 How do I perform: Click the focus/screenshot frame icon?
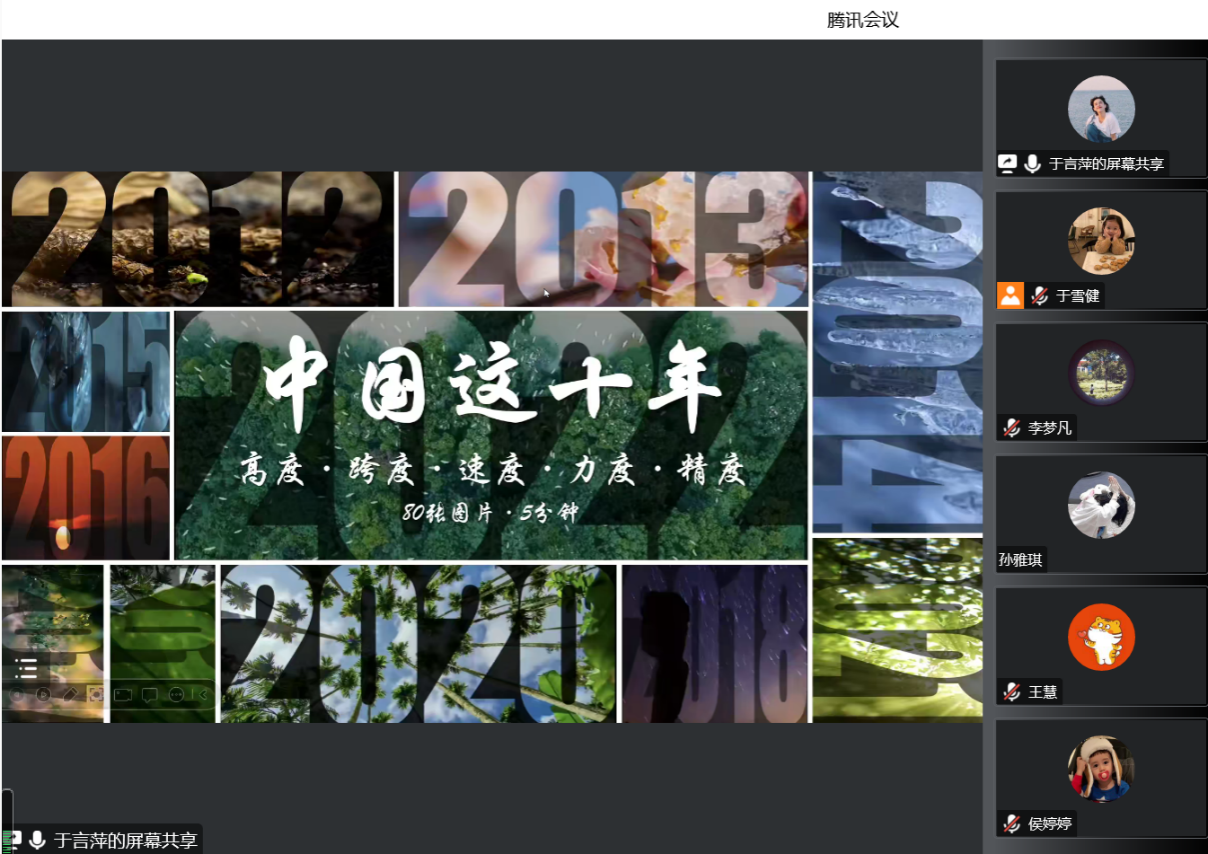96,694
